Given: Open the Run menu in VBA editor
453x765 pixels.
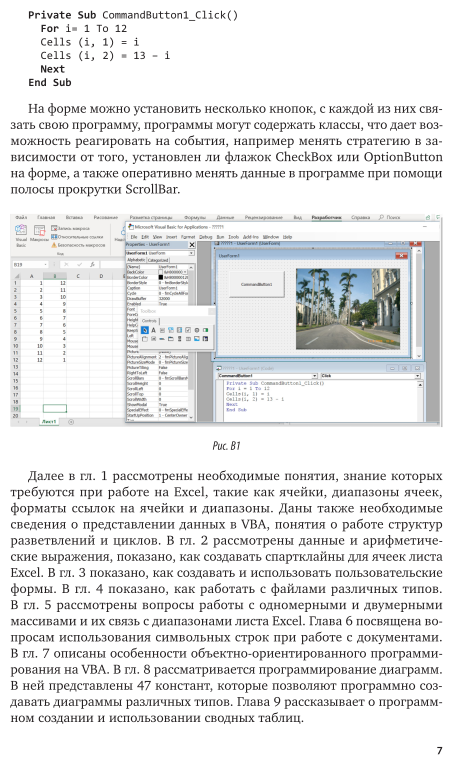Looking at the screenshot, I should pyautogui.click(x=220, y=237).
